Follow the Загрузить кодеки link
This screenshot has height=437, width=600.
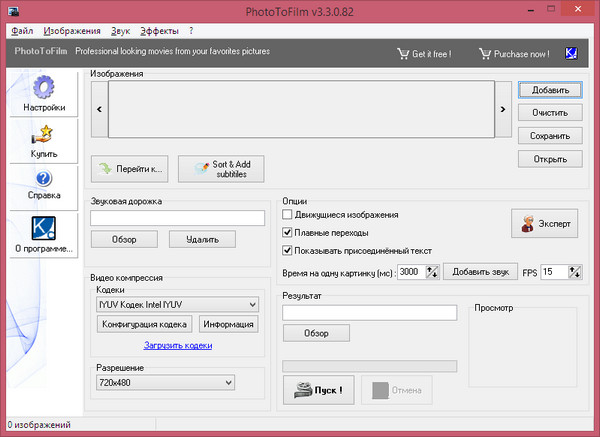[x=178, y=345]
